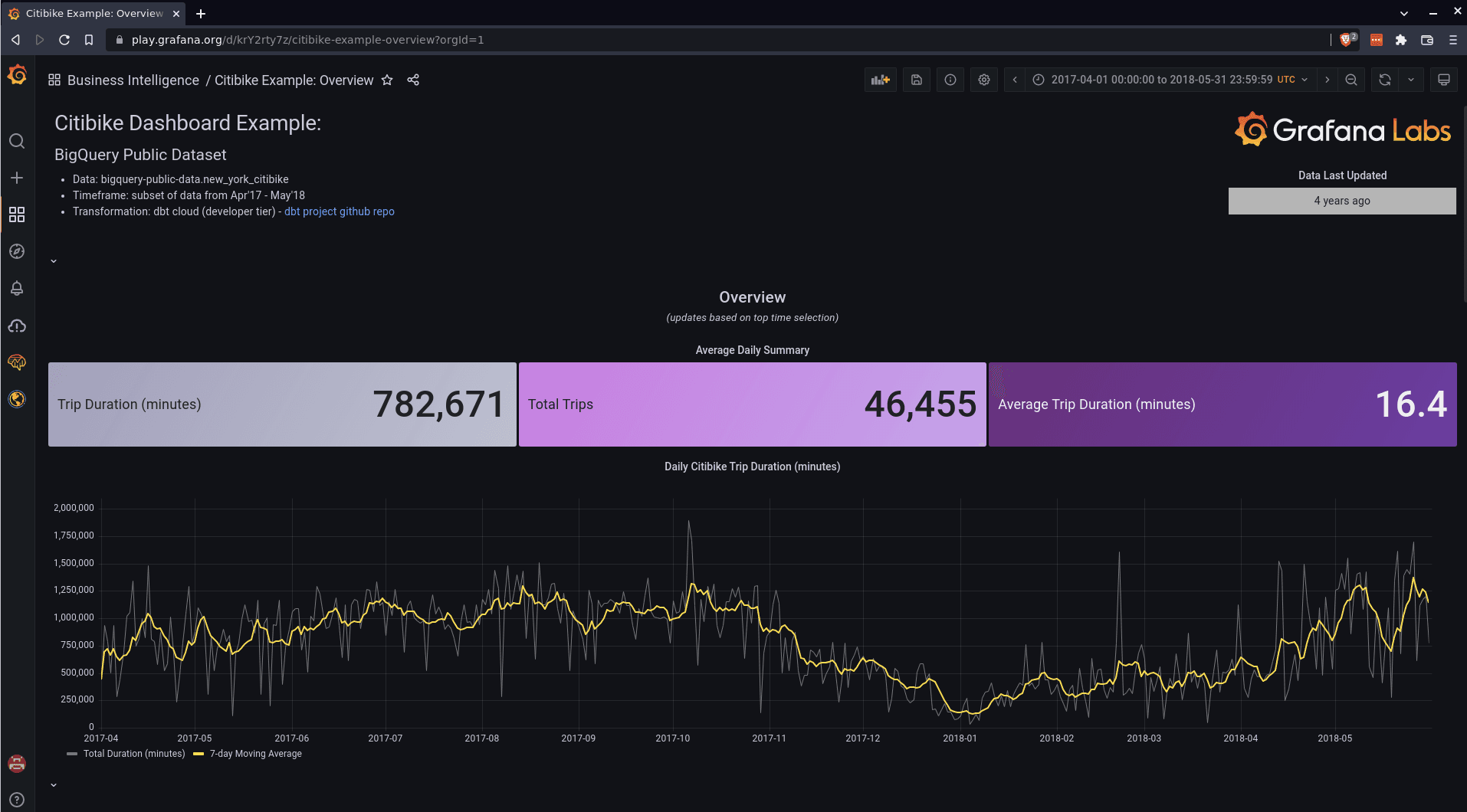Viewport: 1467px width, 812px height.
Task: Share dashboard using the share icon
Action: [413, 80]
